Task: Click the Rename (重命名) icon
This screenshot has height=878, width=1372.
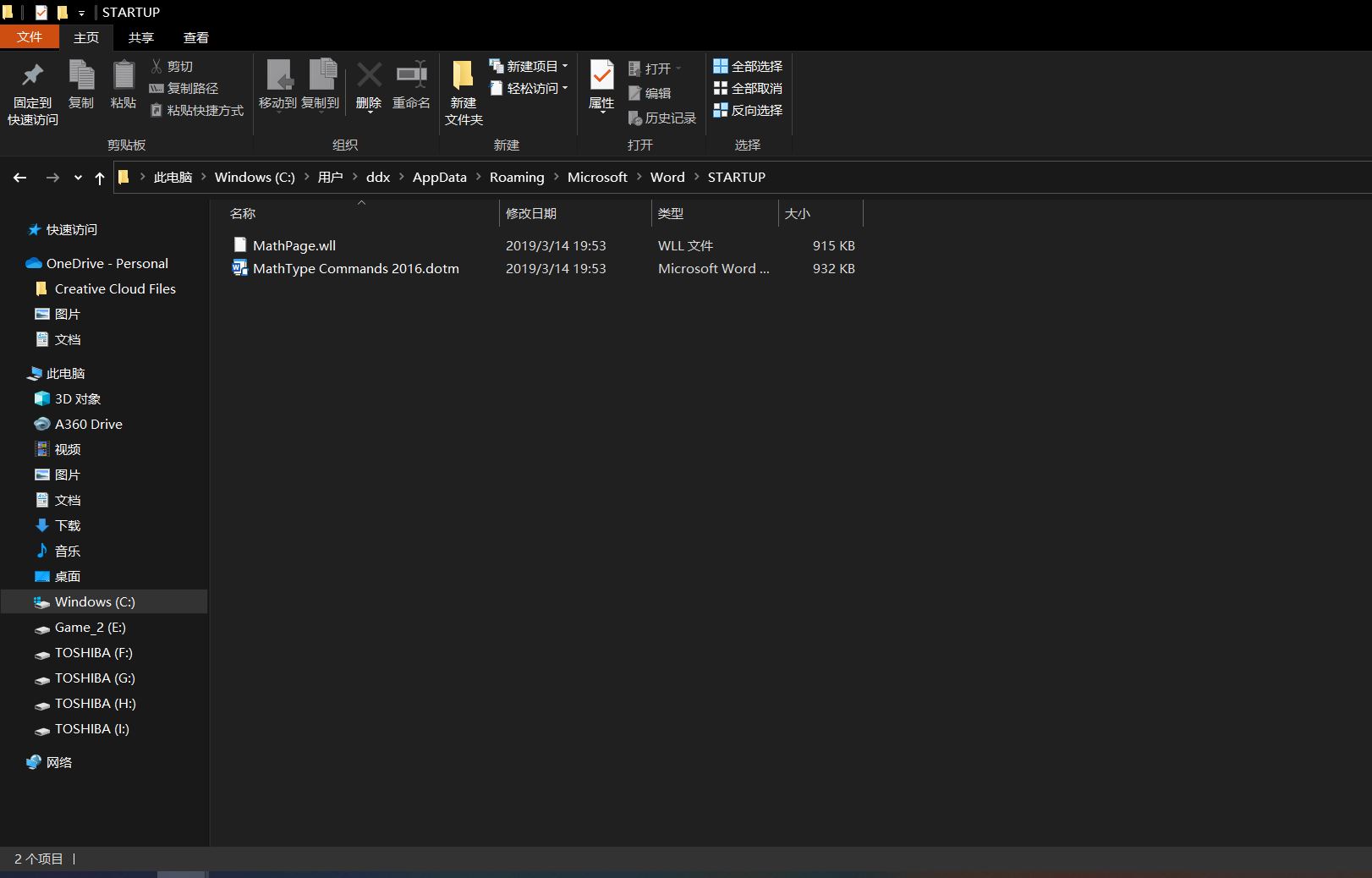Action: [x=412, y=85]
